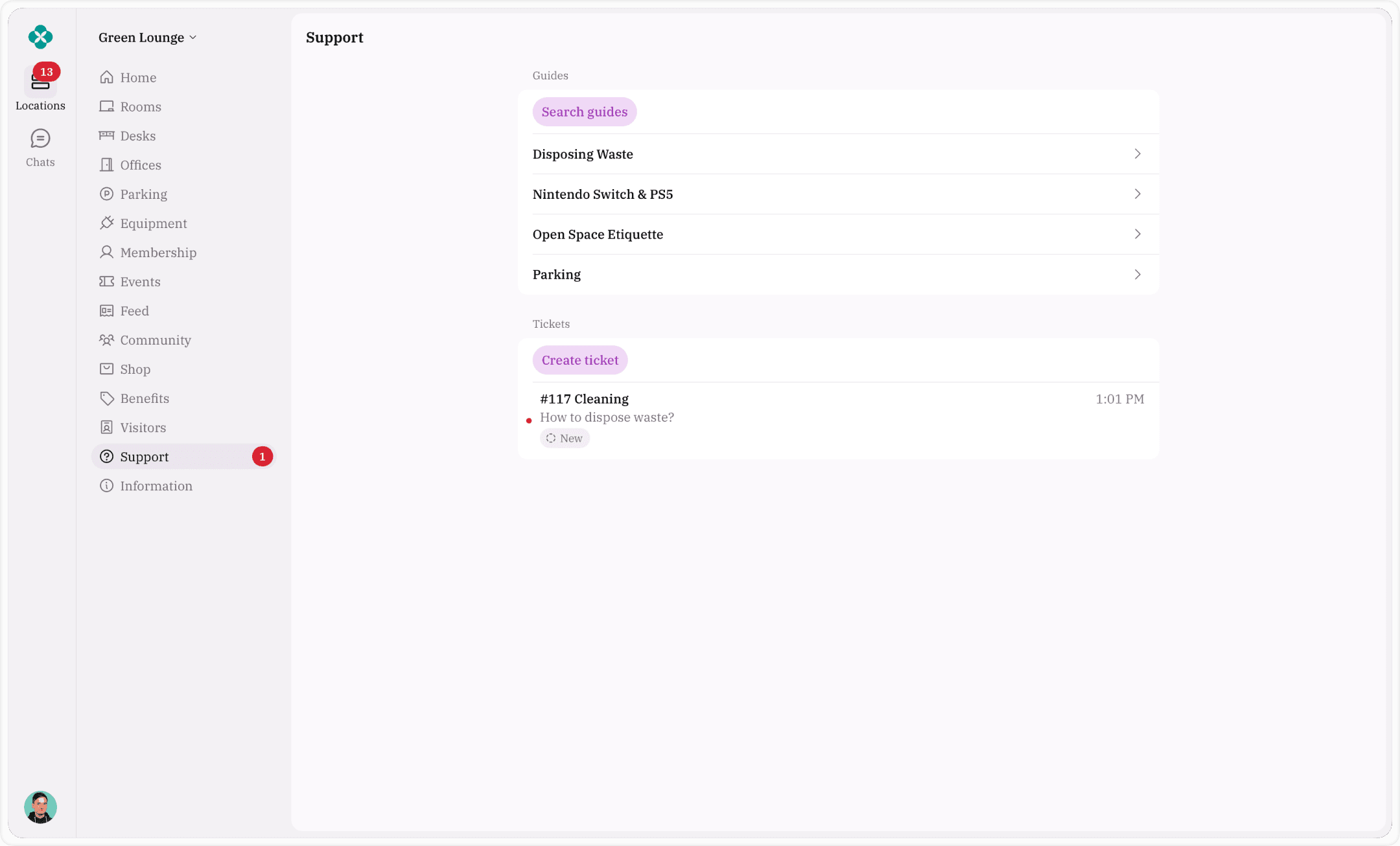Click the New status tag on ticket
Viewport: 1400px width, 846px height.
pyautogui.click(x=565, y=439)
